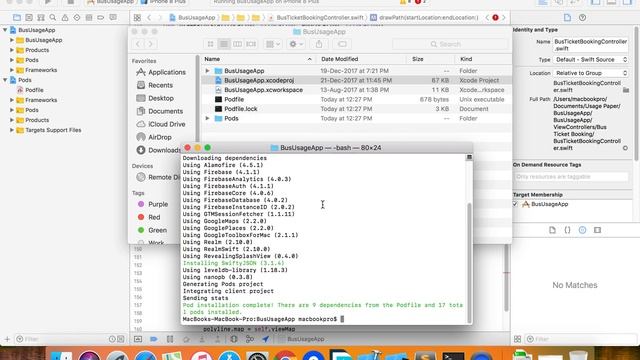Viewport: 640px width, 360px height.
Task: Toggle breakpoints activation in debug bar
Action: (154, 339)
